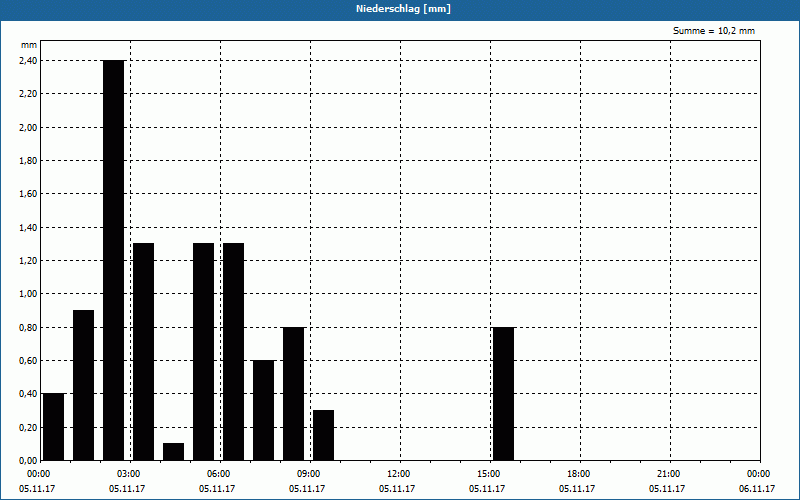Image resolution: width=800 pixels, height=500 pixels.
Task: Click the 06.11.17 date label
Action: click(x=757, y=489)
